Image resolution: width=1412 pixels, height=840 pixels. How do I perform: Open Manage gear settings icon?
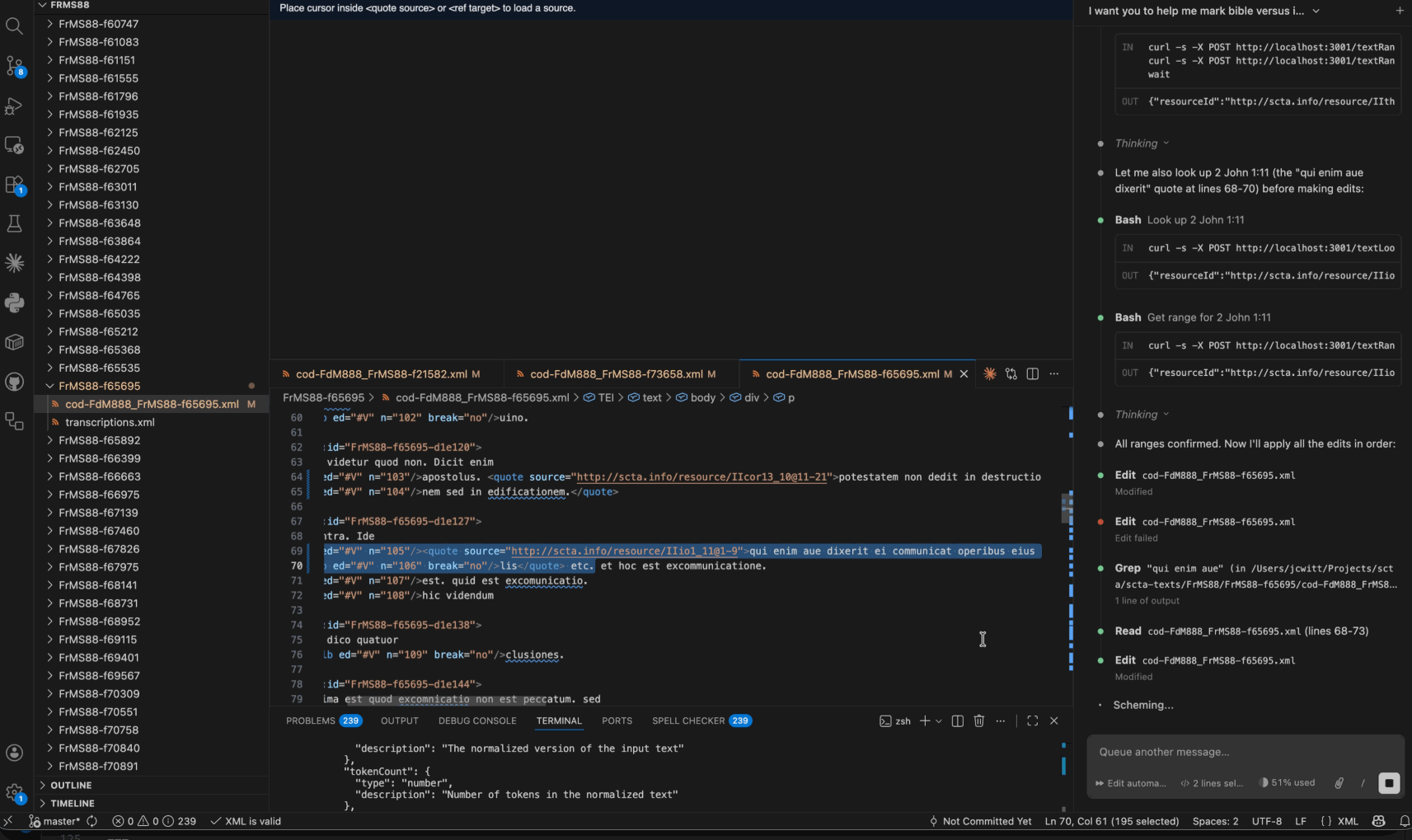tap(14, 793)
